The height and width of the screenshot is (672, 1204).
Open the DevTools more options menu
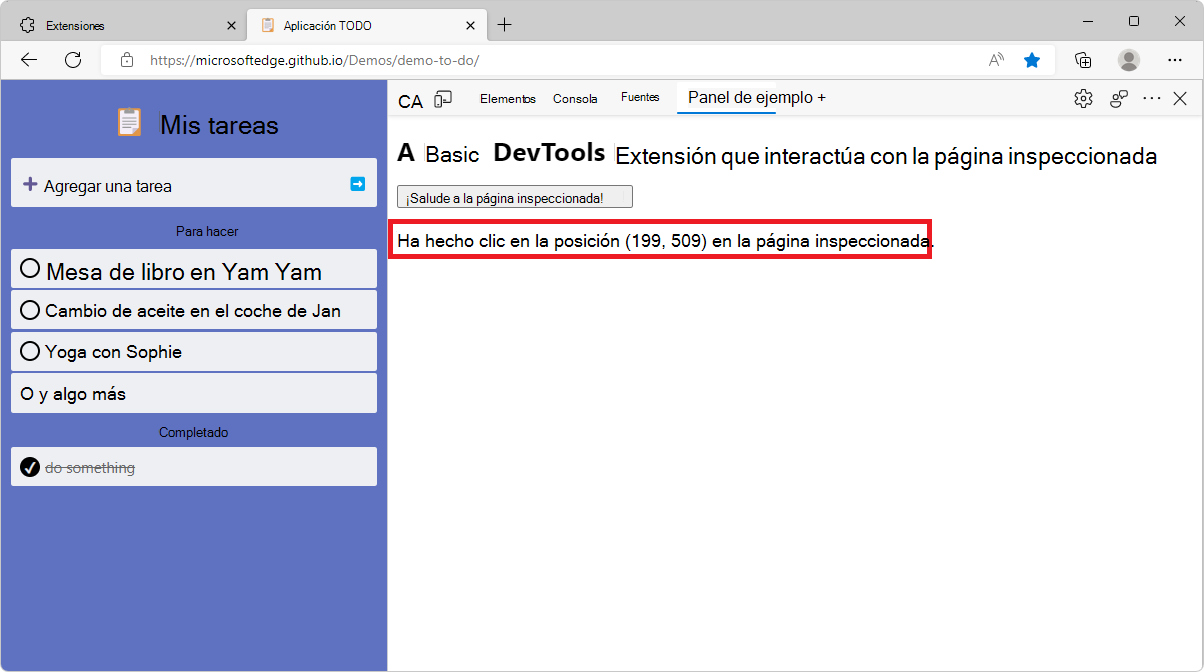coord(1152,98)
